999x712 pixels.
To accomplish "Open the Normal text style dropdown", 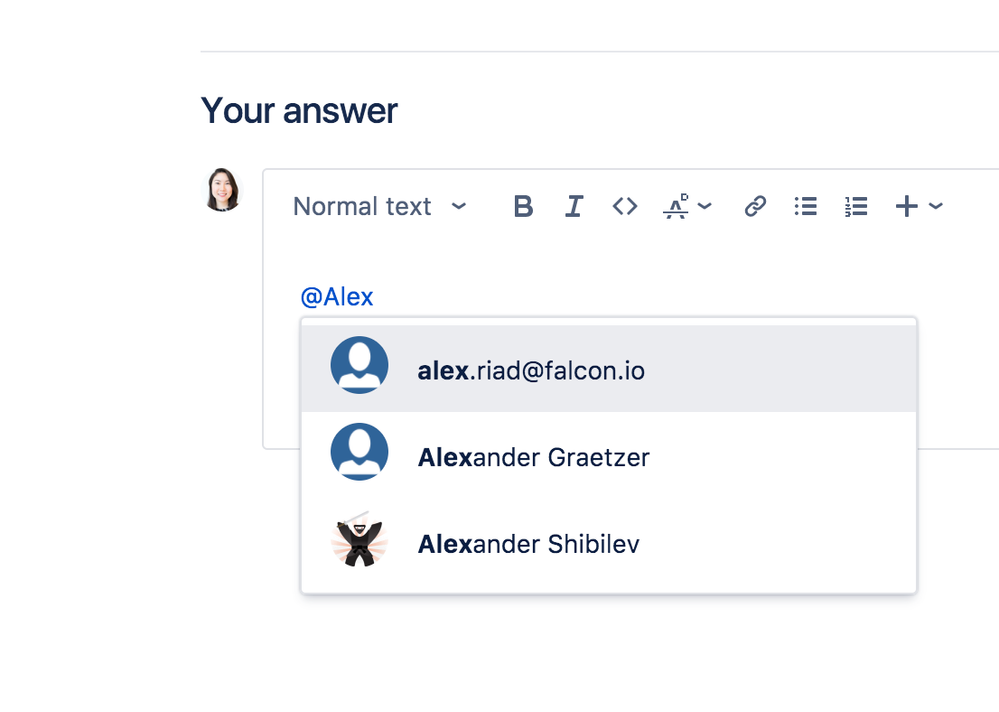I will 380,206.
